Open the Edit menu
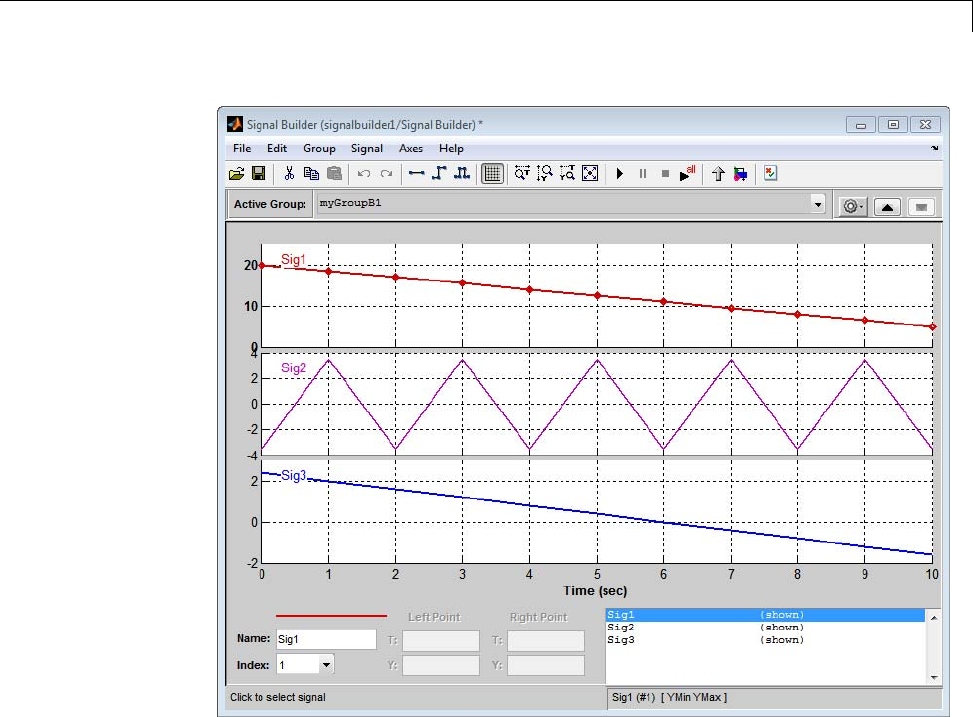Image resolution: width=973 pixels, height=717 pixels. tap(277, 148)
